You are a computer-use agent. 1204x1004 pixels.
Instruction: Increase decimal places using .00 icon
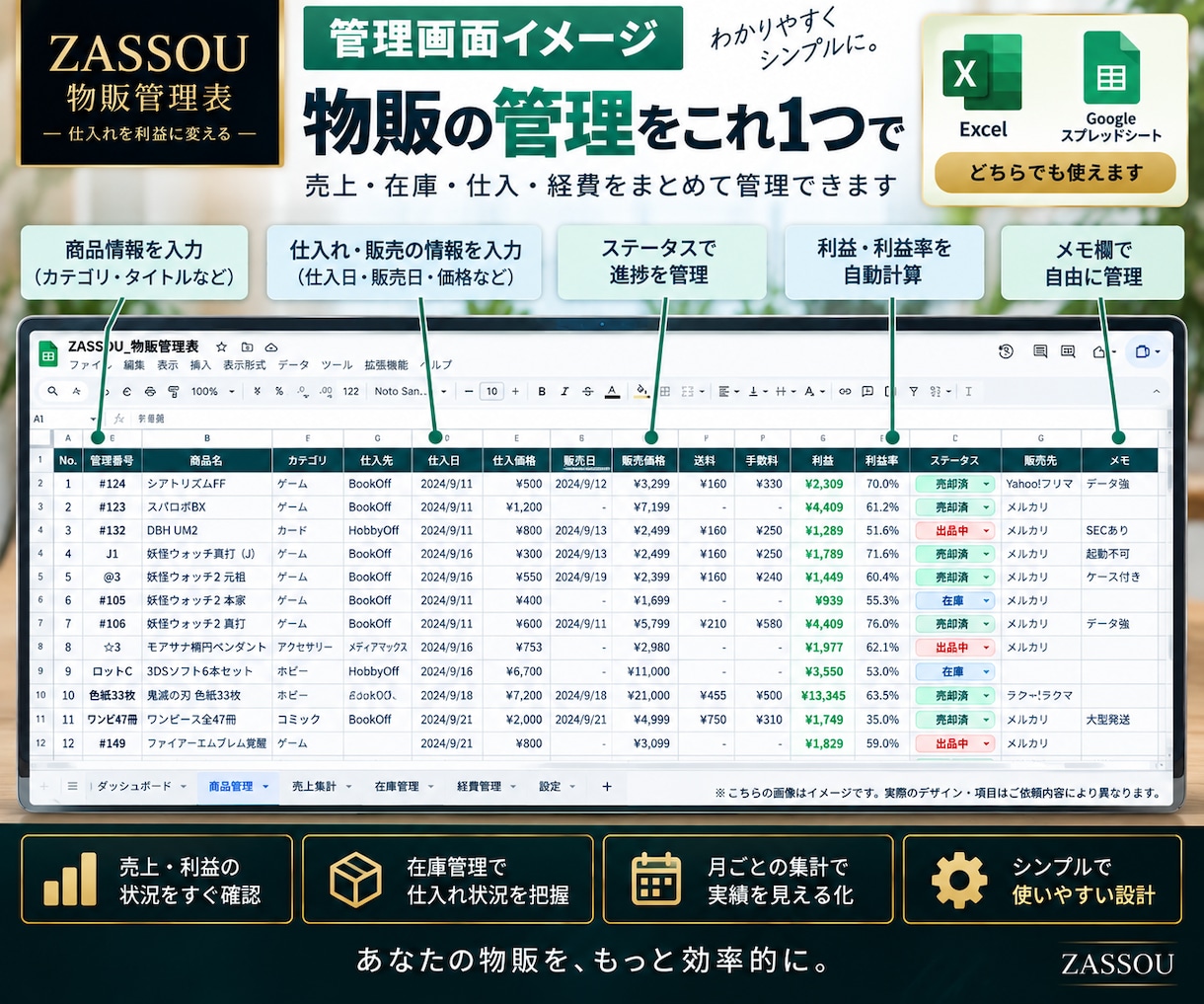coord(326,392)
